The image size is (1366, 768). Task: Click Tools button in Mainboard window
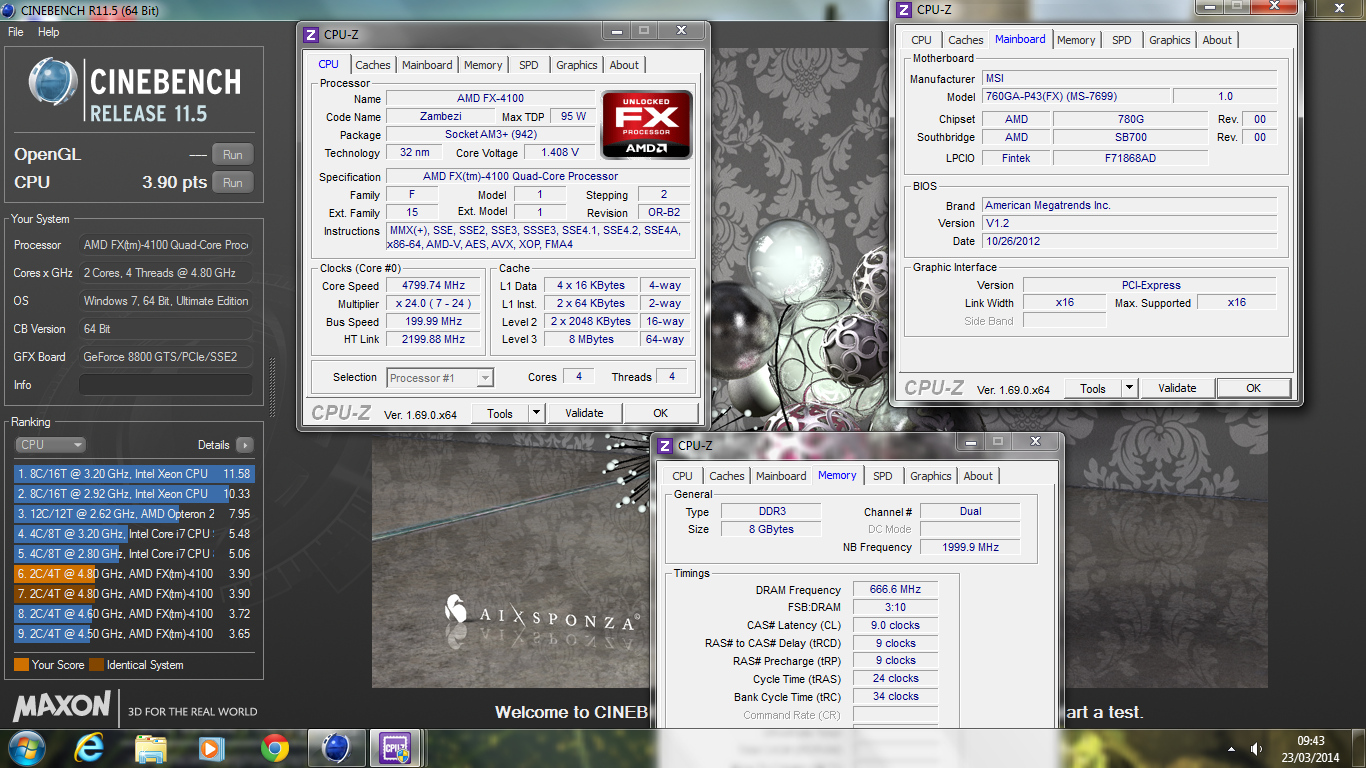click(1093, 388)
